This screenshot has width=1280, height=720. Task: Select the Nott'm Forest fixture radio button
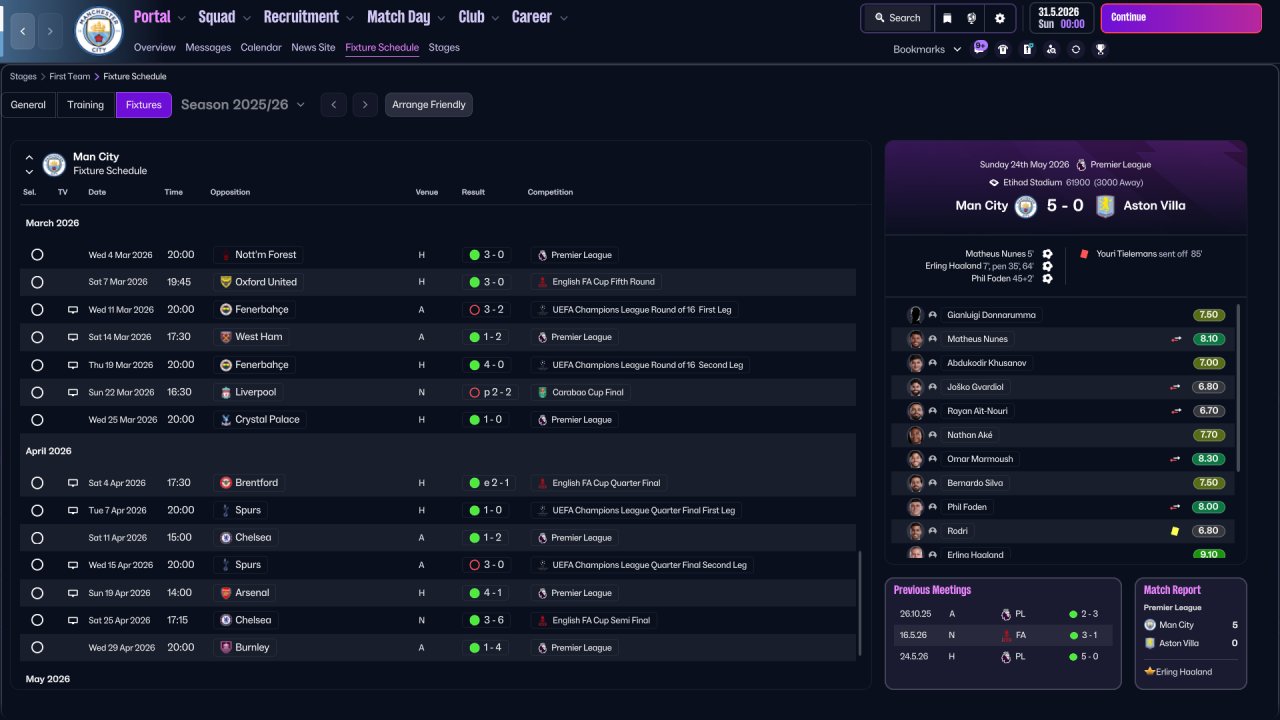(37, 255)
